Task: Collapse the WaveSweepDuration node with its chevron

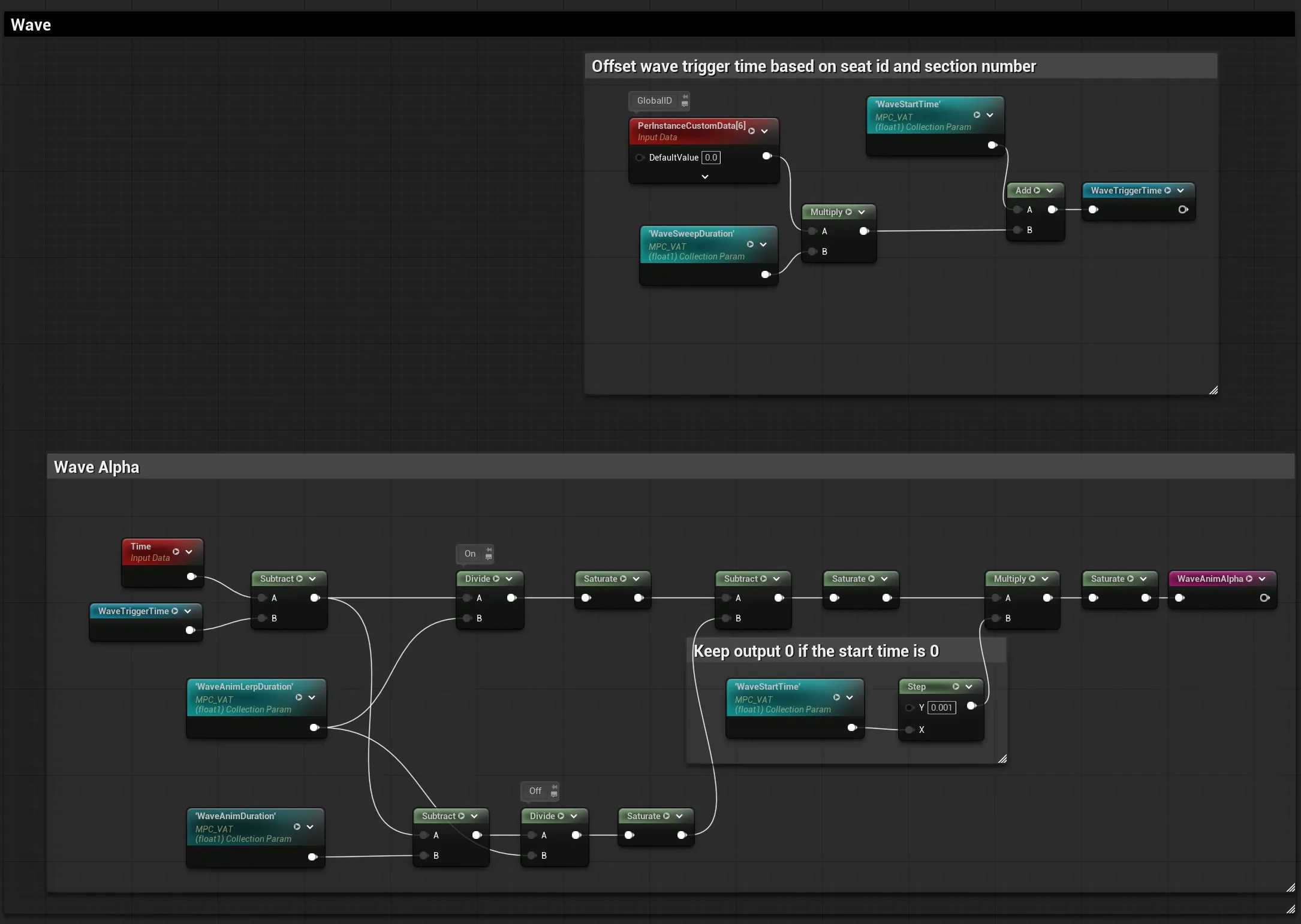Action: point(763,244)
